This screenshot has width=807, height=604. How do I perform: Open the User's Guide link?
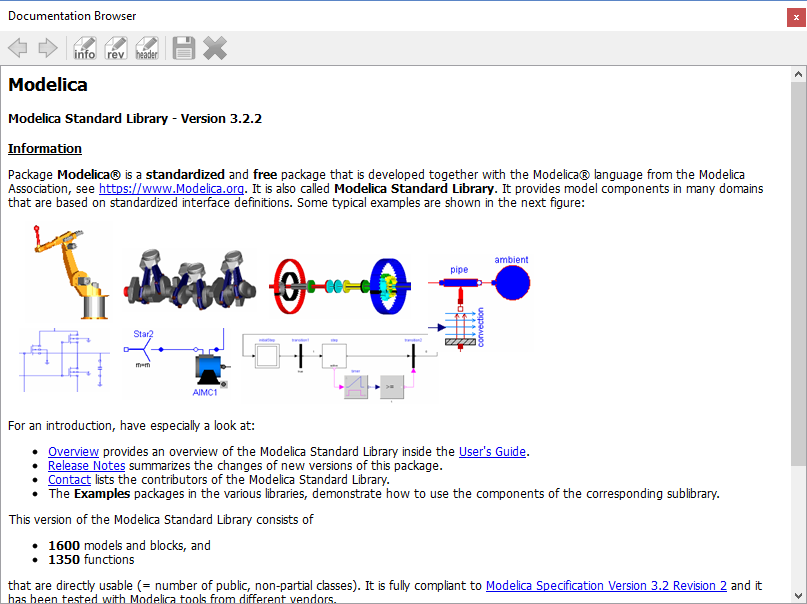(491, 451)
